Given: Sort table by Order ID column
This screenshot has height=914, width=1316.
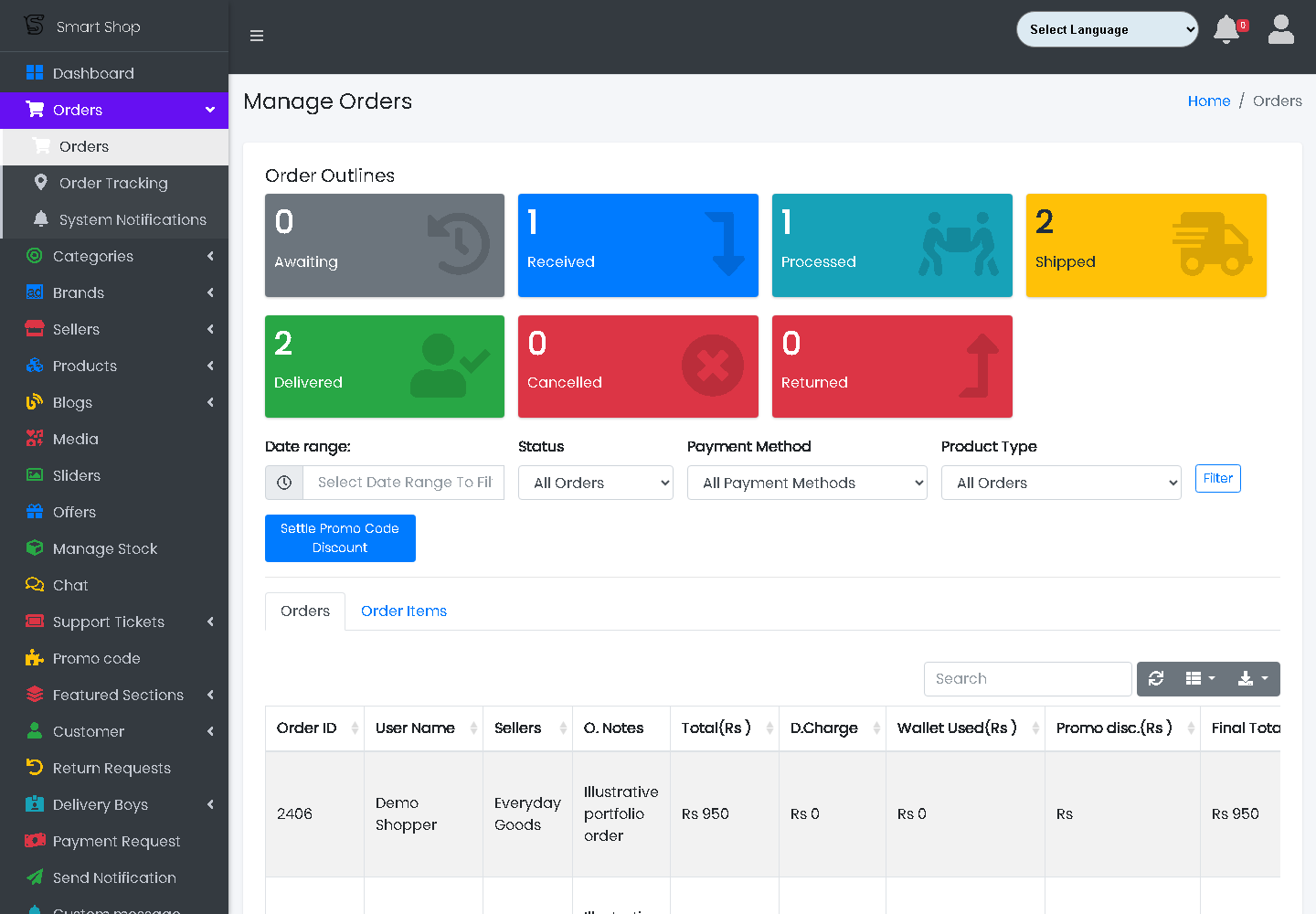Looking at the screenshot, I should [x=315, y=728].
